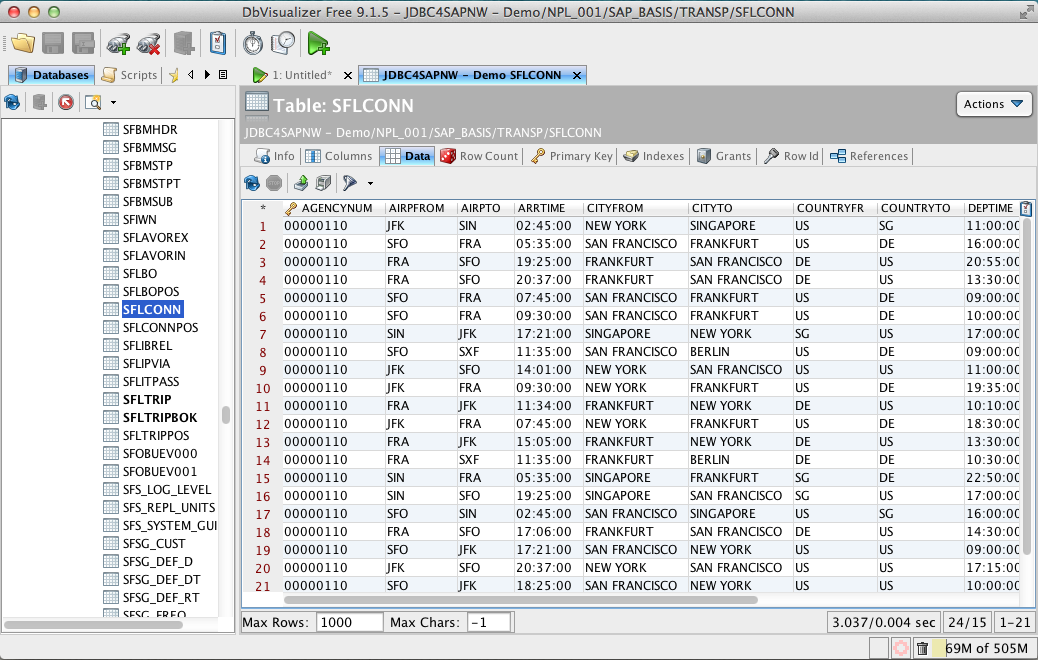Open the Actions dropdown menu
The image size is (1038, 660).
coord(993,104)
